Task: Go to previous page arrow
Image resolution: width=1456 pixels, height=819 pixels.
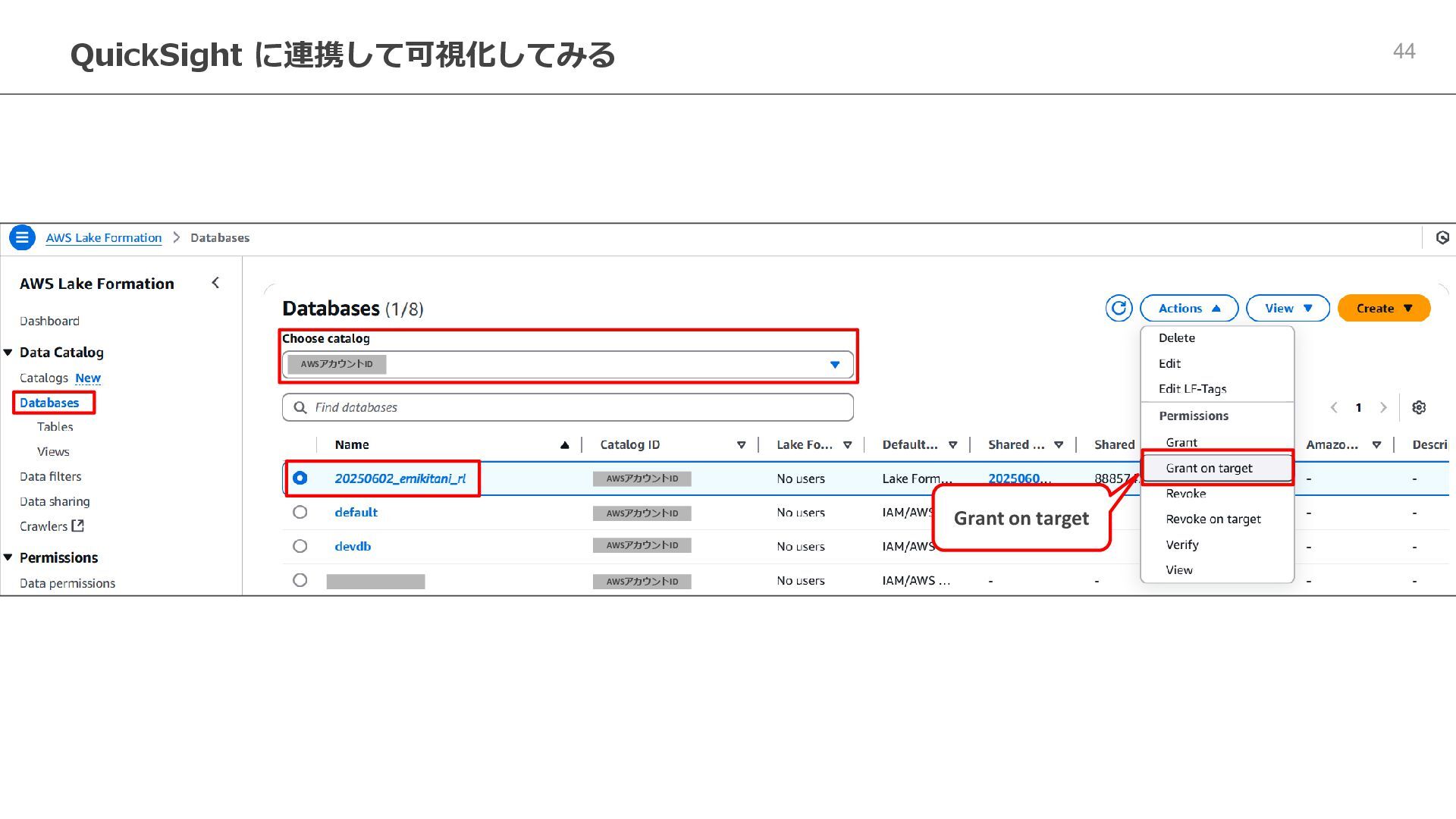Action: [1334, 407]
